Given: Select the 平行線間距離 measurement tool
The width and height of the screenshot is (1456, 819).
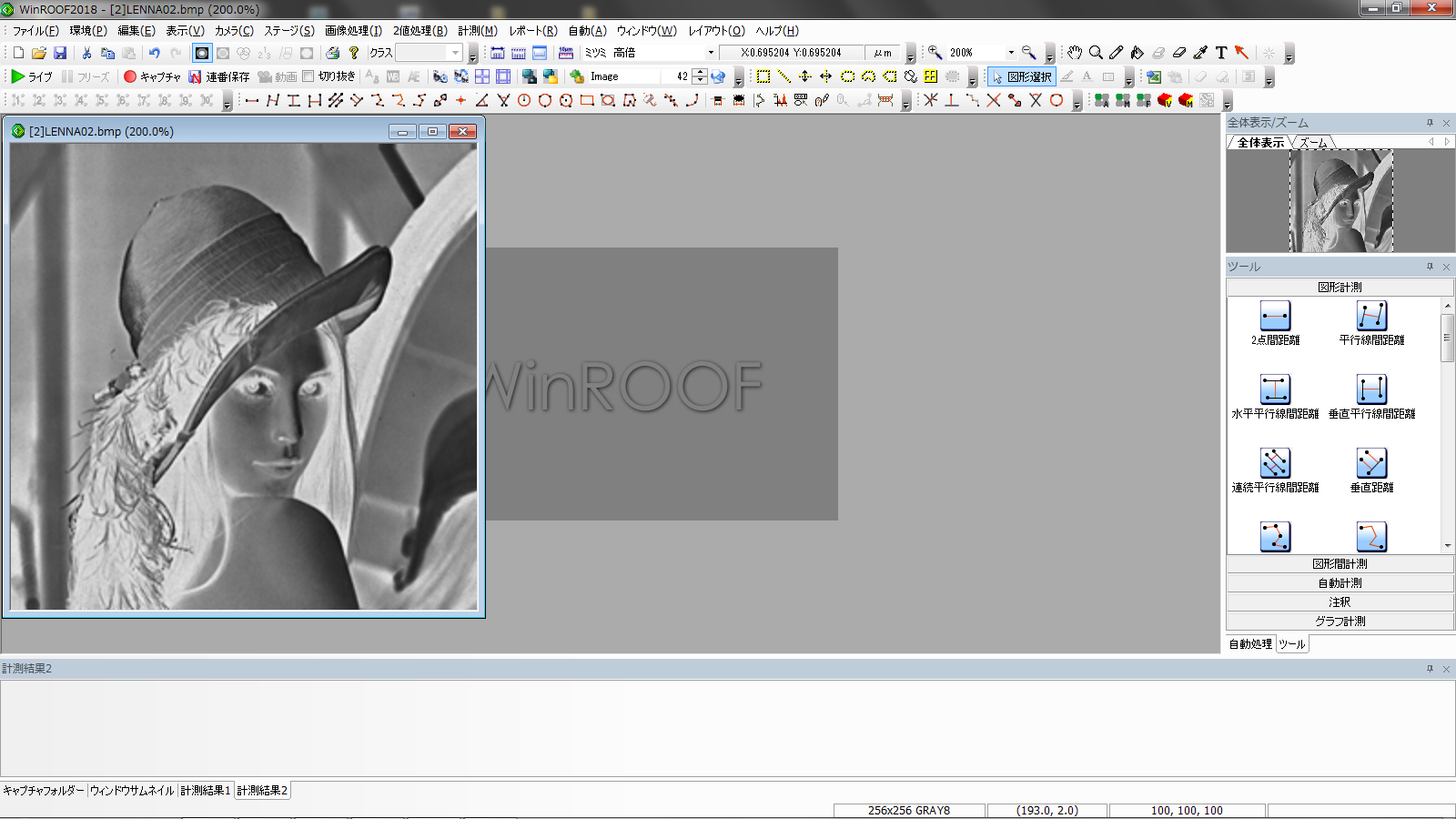Looking at the screenshot, I should pos(1371,323).
